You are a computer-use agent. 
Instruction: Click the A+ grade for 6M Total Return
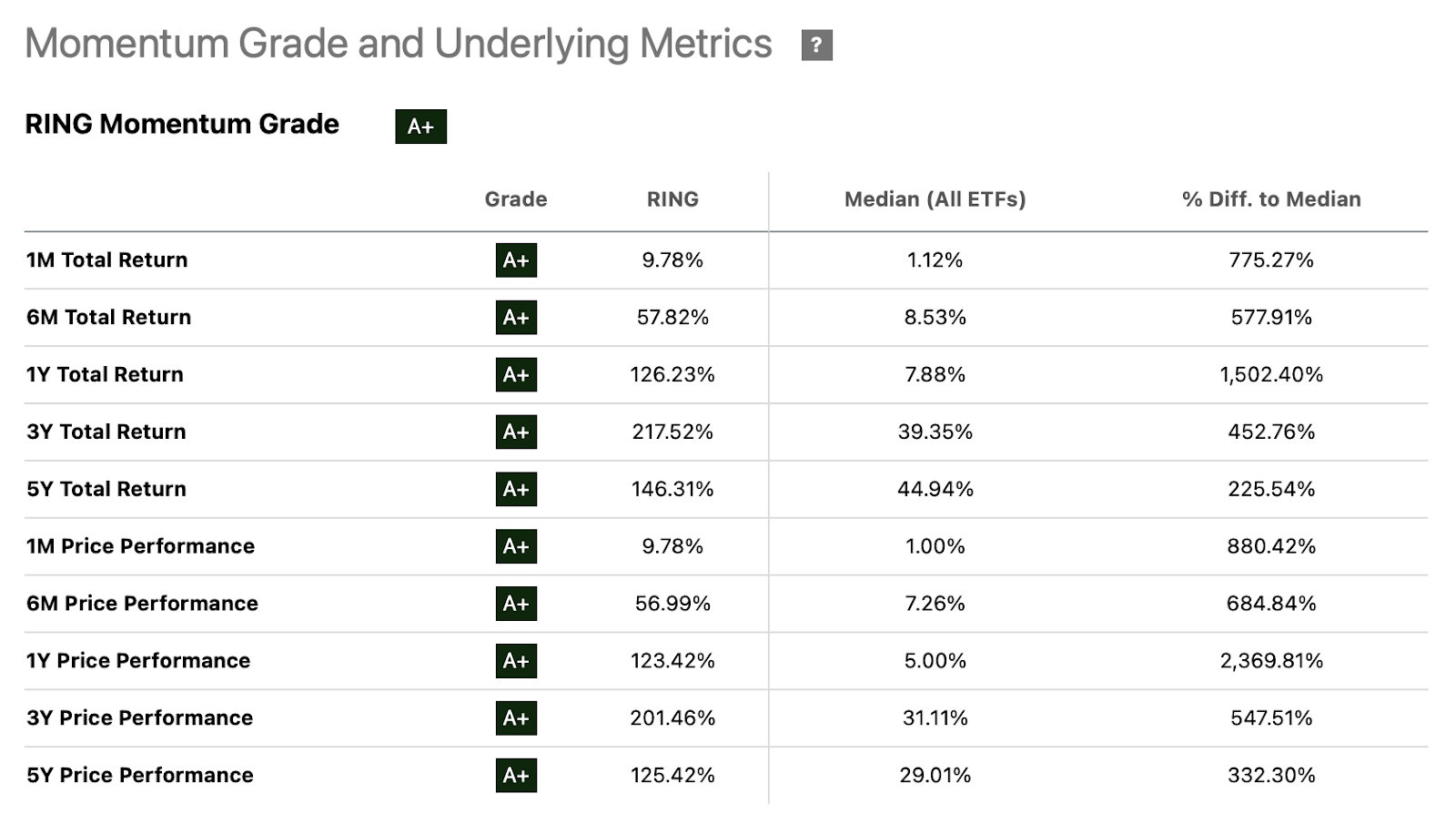coord(516,318)
